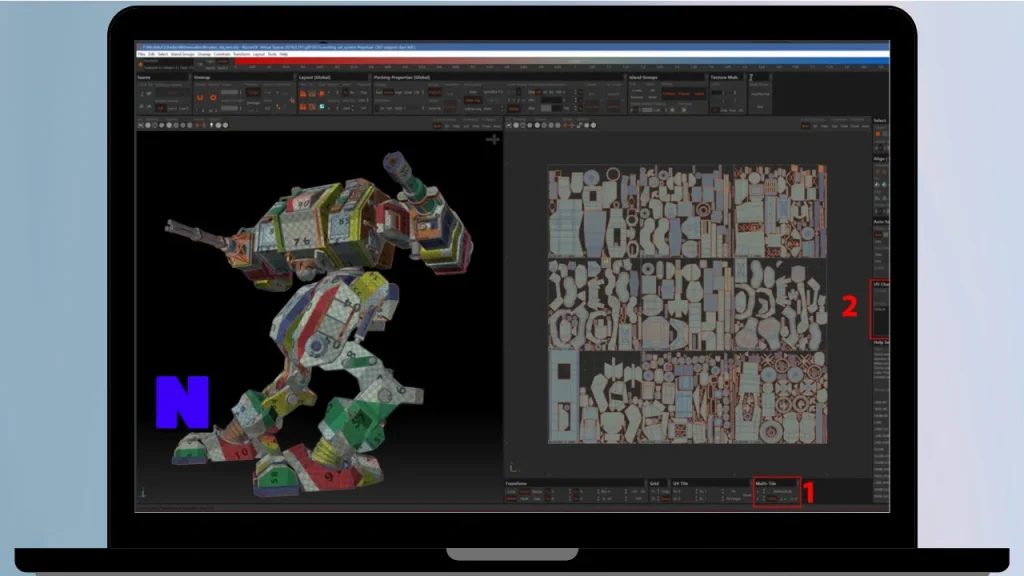The width and height of the screenshot is (1024, 576).
Task: Open the Constrain menu
Action: (x=222, y=54)
